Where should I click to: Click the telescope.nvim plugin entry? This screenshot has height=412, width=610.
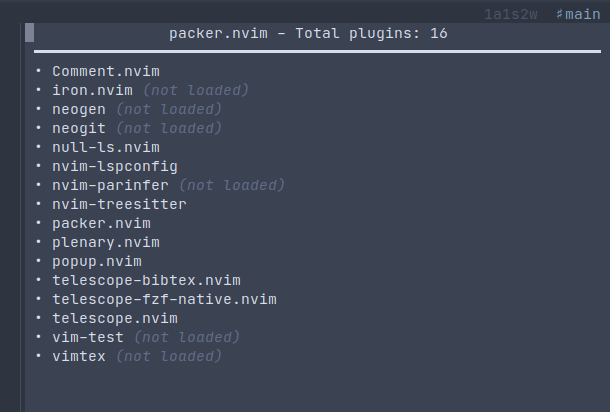point(114,318)
